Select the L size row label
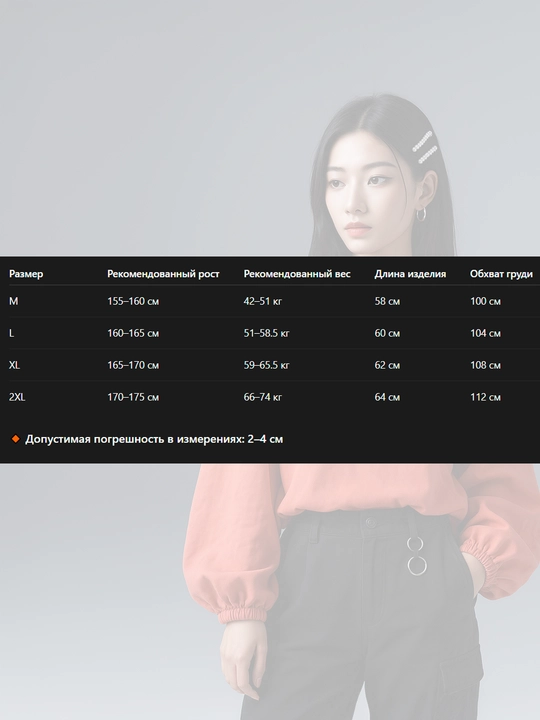The width and height of the screenshot is (540, 720). [x=11, y=333]
